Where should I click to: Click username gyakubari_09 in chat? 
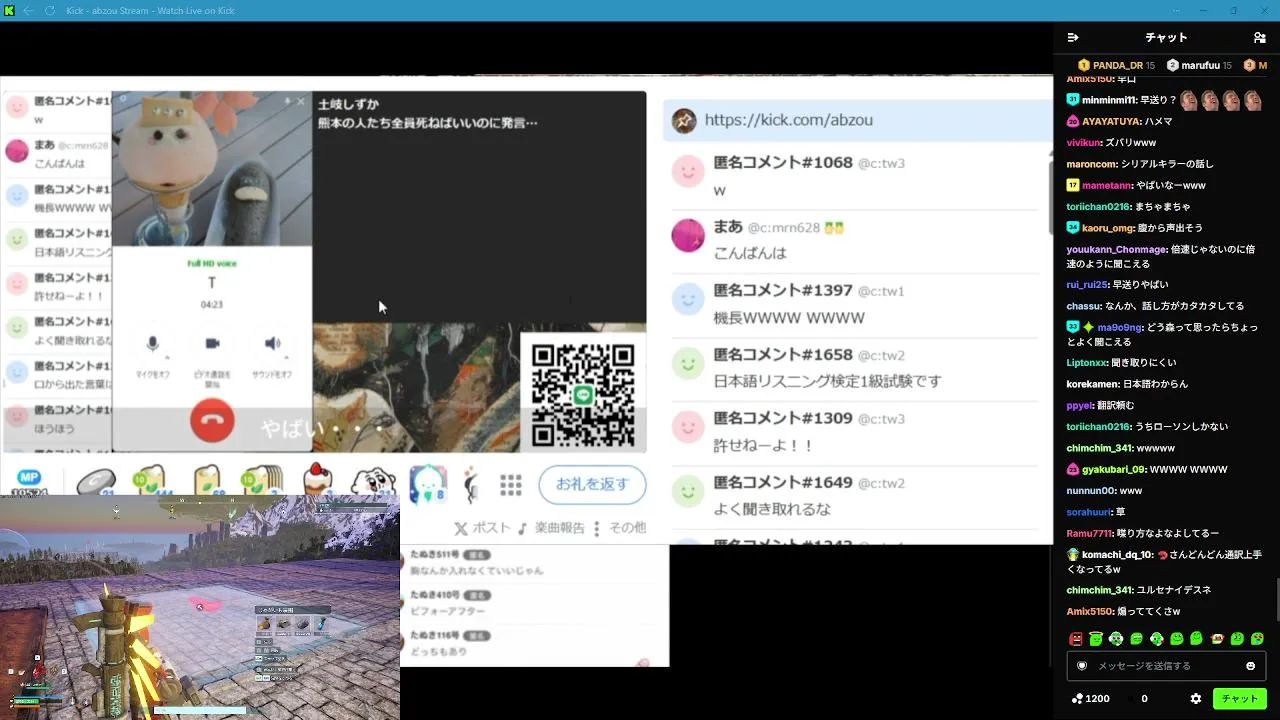click(x=1113, y=470)
